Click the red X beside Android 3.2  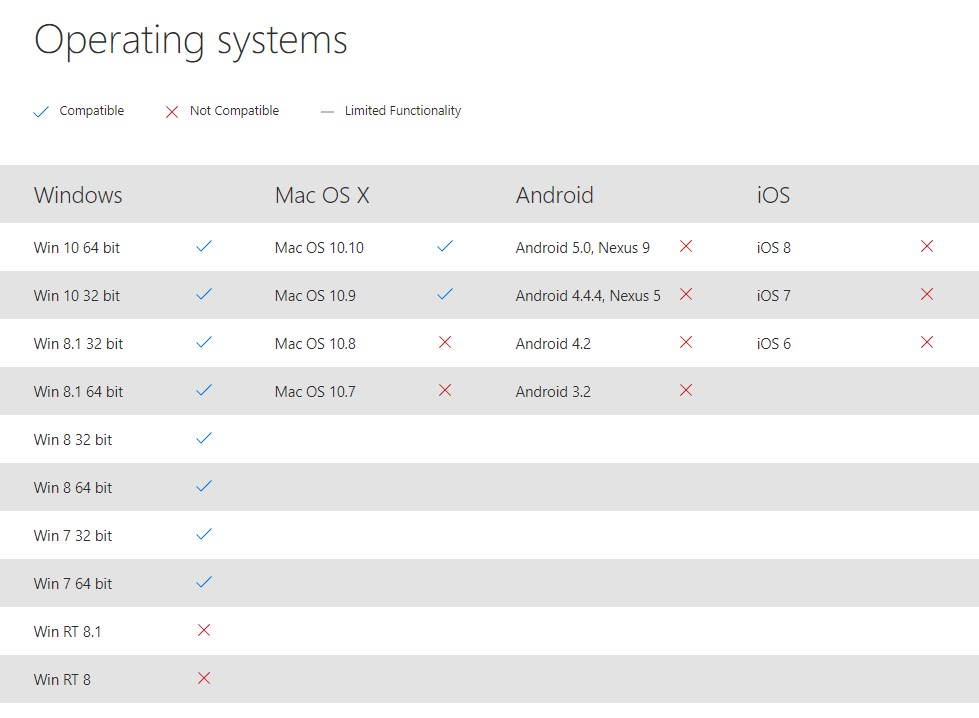click(x=686, y=390)
